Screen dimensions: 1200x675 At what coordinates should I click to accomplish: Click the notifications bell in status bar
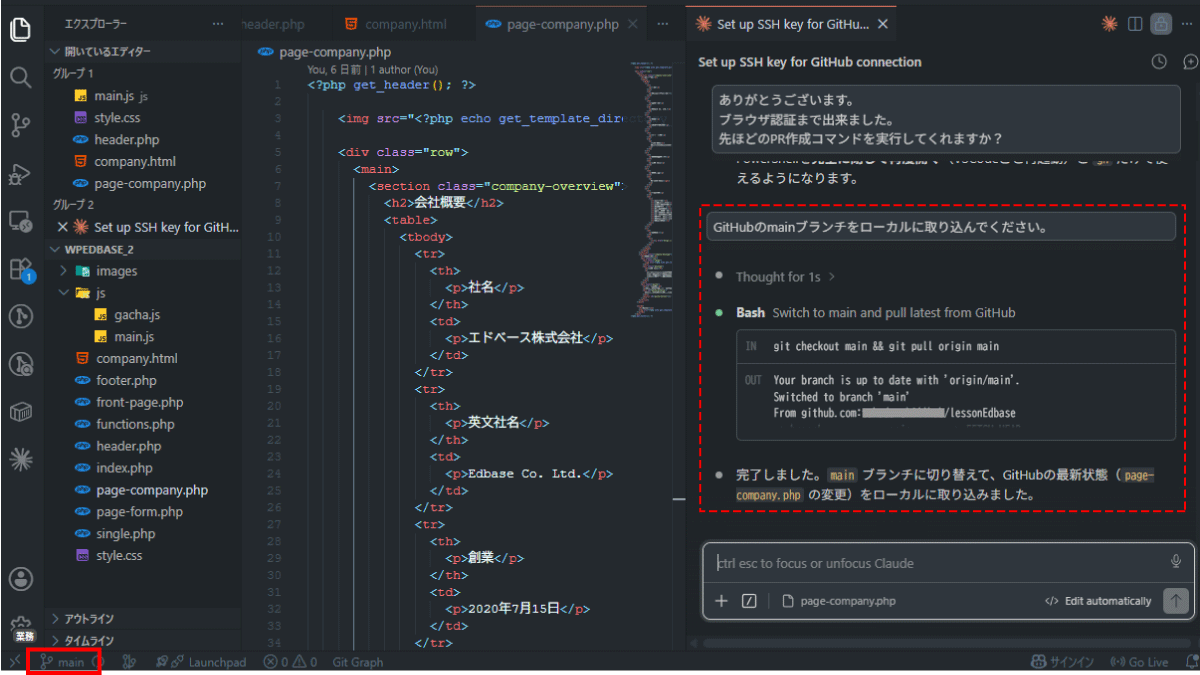pos(1191,662)
